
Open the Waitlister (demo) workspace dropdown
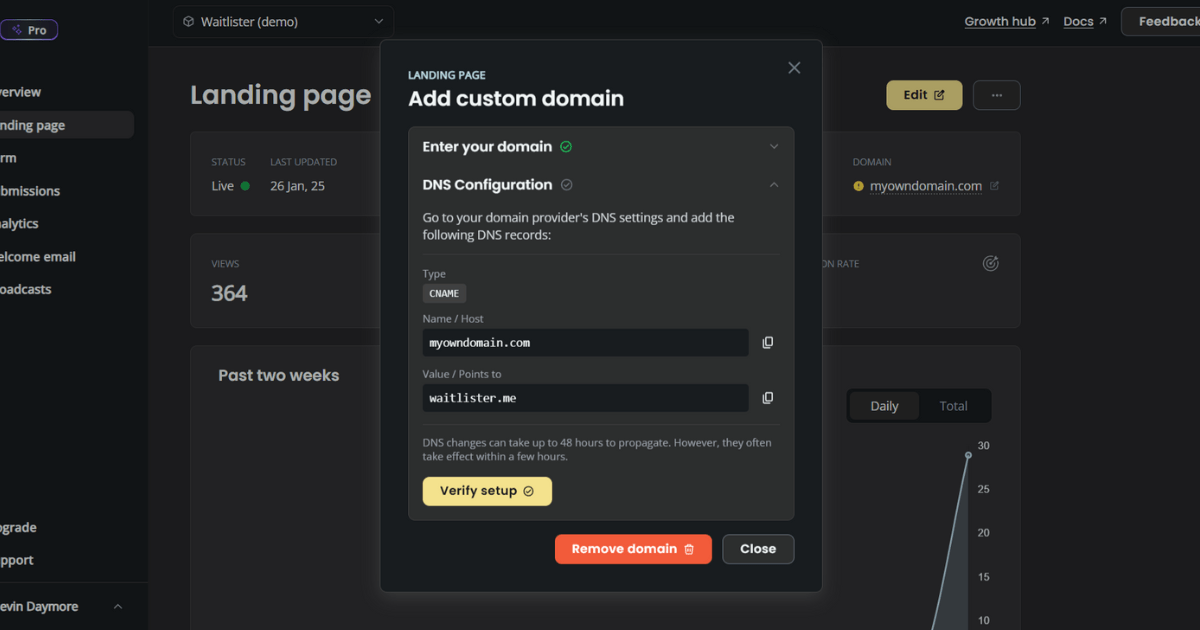click(283, 20)
